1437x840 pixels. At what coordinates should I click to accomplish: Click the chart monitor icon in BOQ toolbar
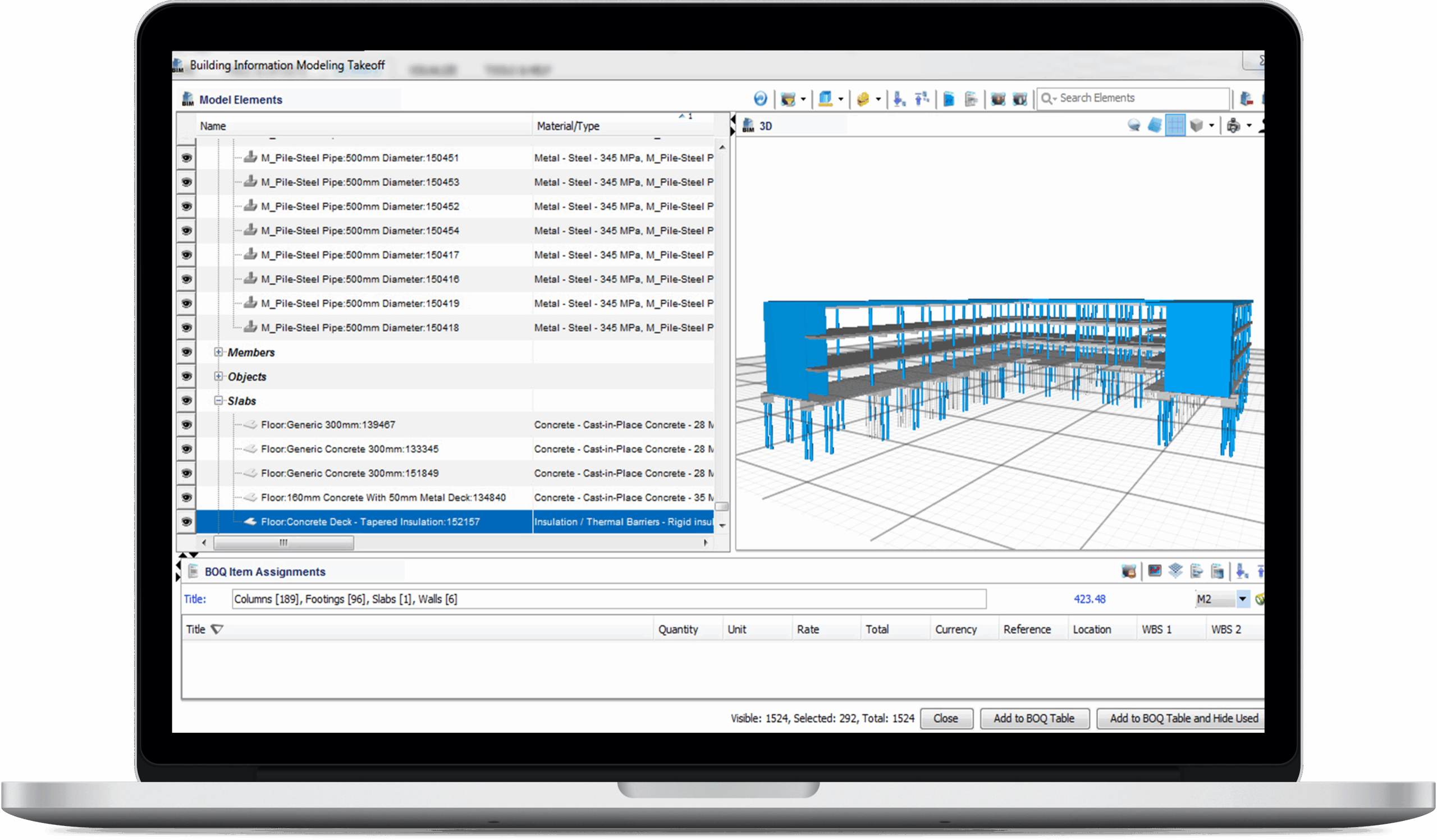pyautogui.click(x=1155, y=571)
